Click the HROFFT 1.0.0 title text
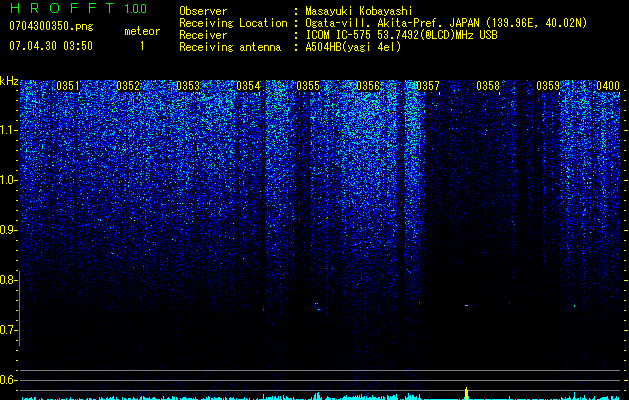This screenshot has height=400, width=629. [78, 8]
